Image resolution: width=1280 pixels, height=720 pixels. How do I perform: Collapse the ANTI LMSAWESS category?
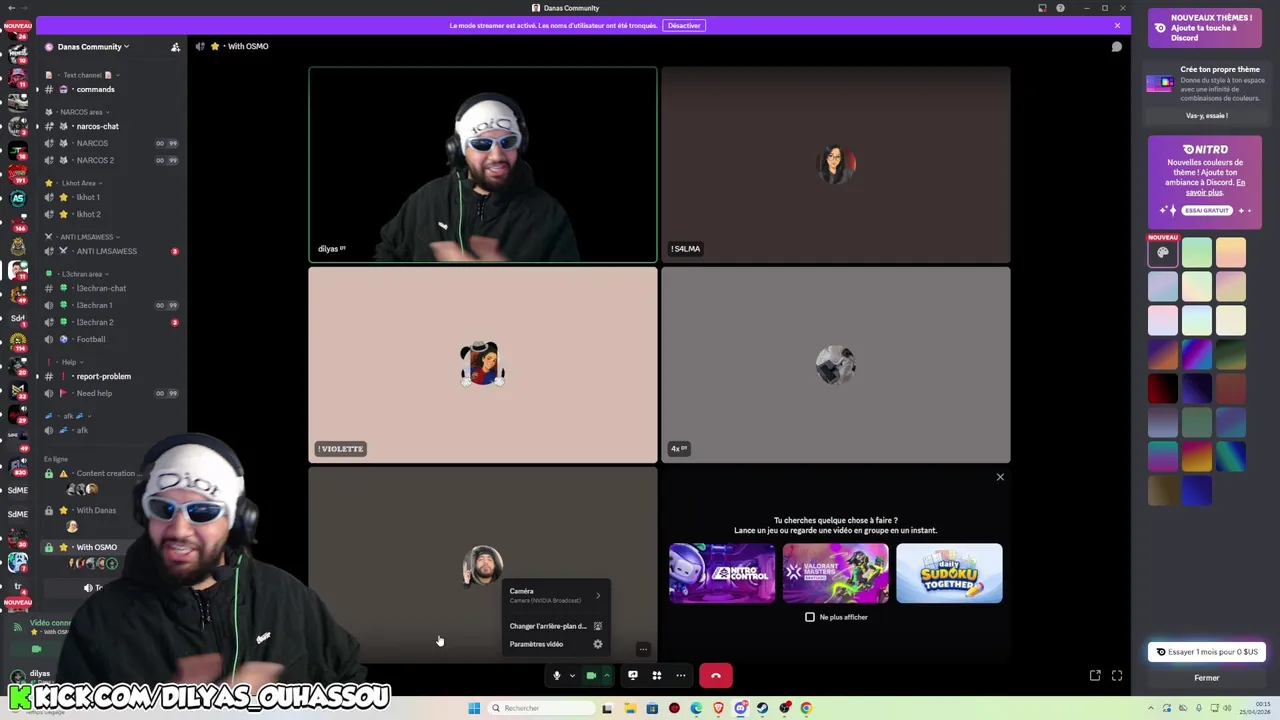point(84,237)
